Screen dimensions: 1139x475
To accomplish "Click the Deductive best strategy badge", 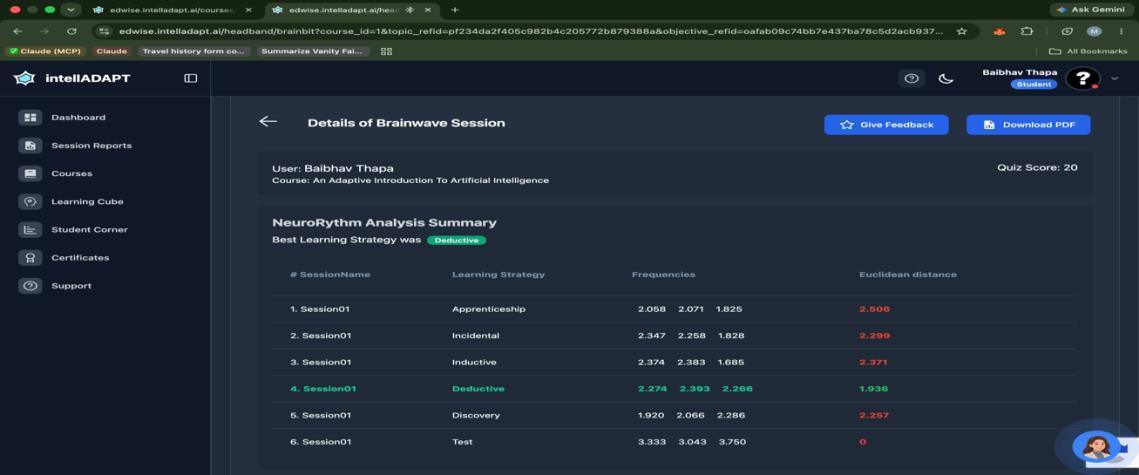I will tap(456, 240).
